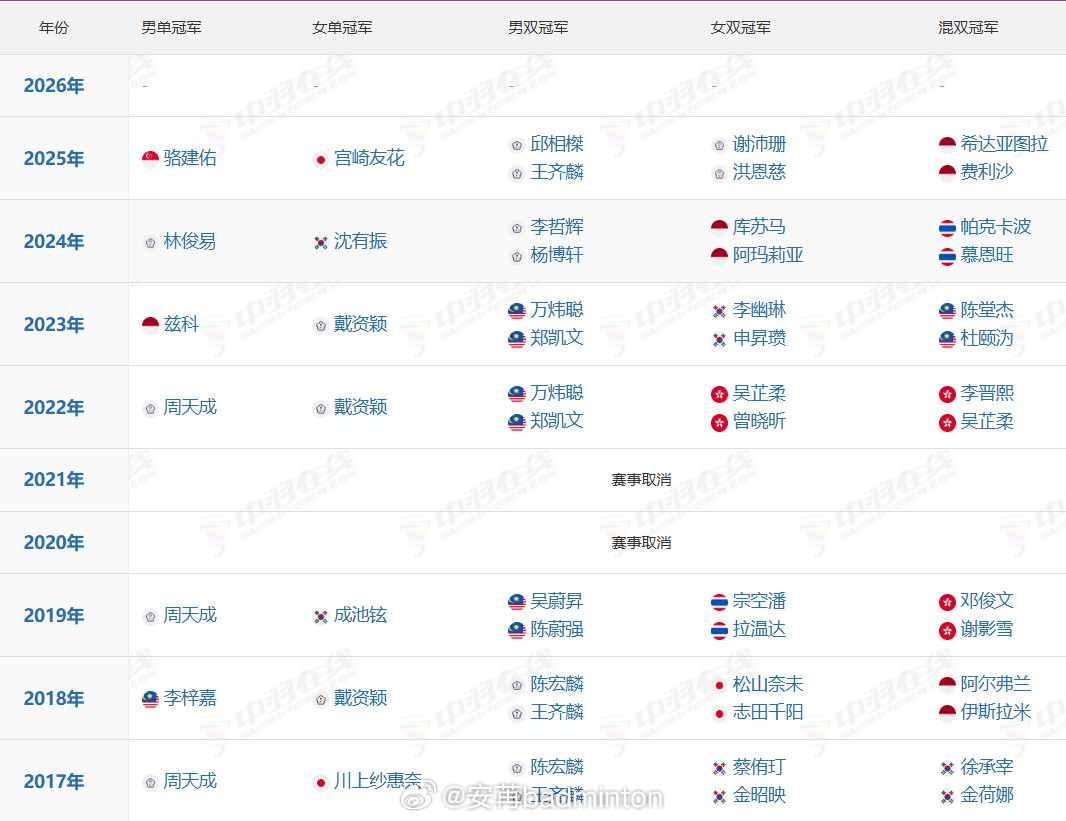
Task: Open the 2018年 year link
Action: 54,698
